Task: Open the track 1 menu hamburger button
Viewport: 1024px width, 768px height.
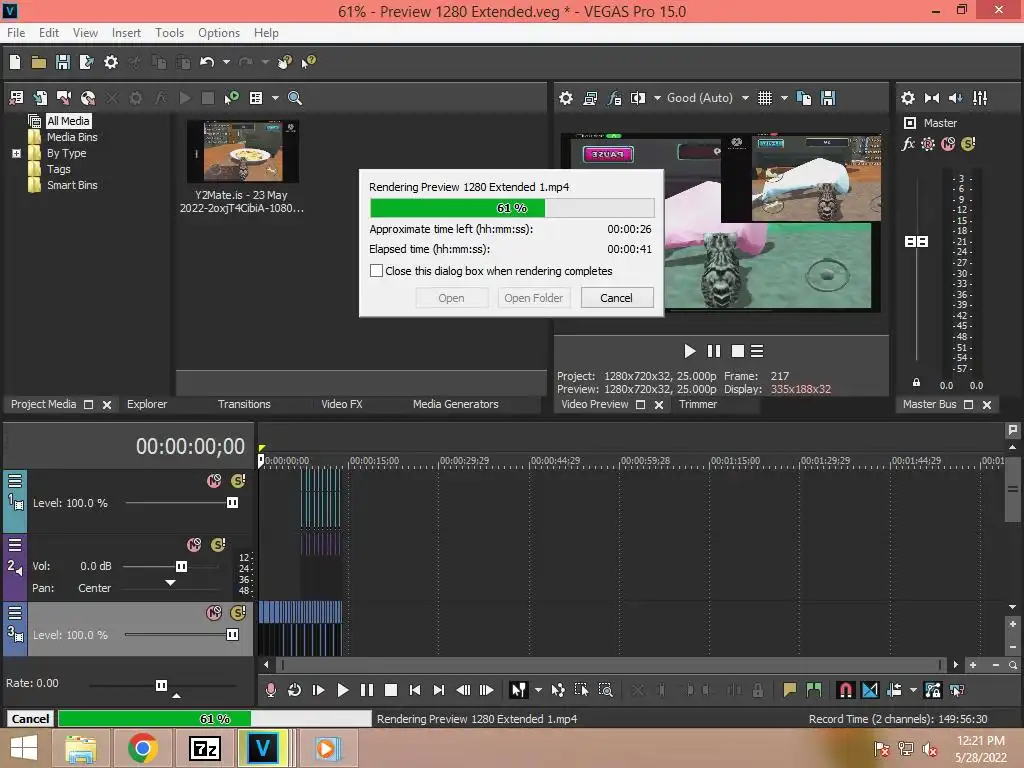Action: click(x=14, y=481)
